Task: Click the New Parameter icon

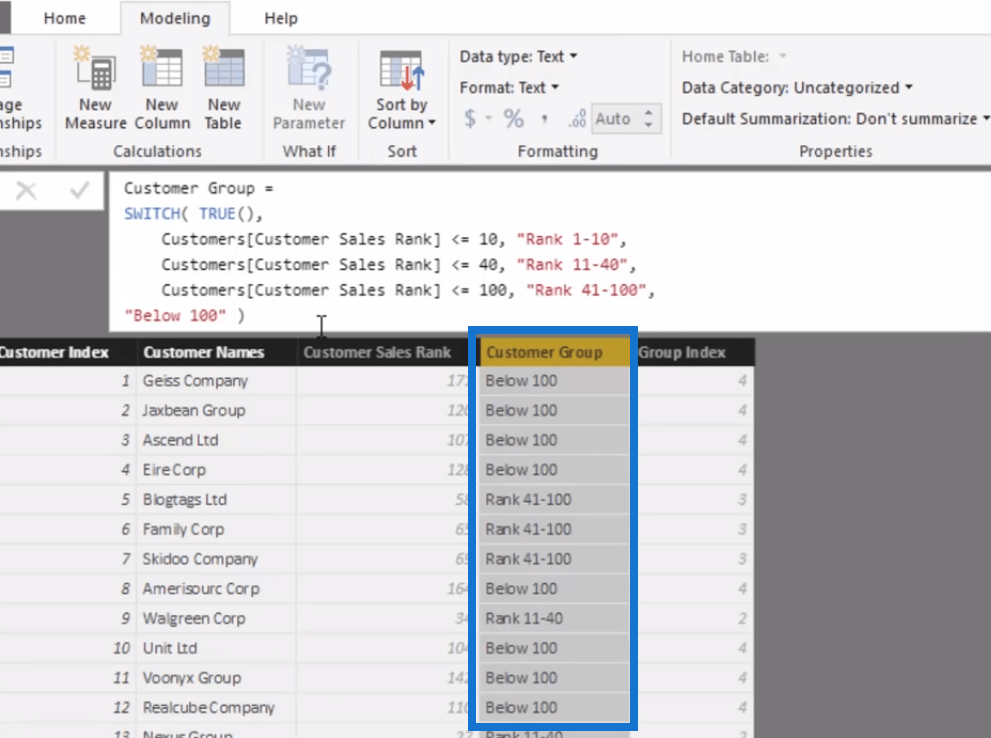Action: click(x=309, y=68)
